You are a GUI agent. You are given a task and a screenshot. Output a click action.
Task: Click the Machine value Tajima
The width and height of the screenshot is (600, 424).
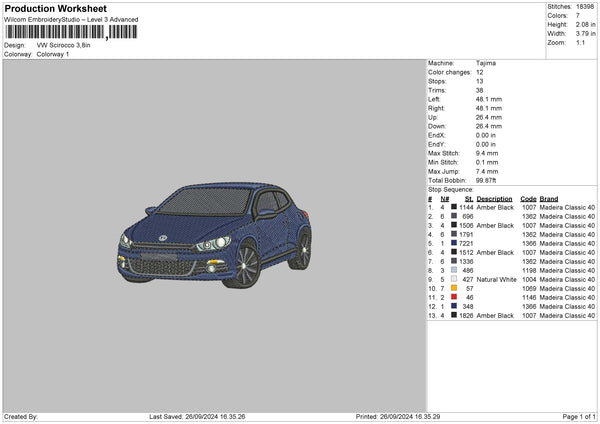(486, 63)
